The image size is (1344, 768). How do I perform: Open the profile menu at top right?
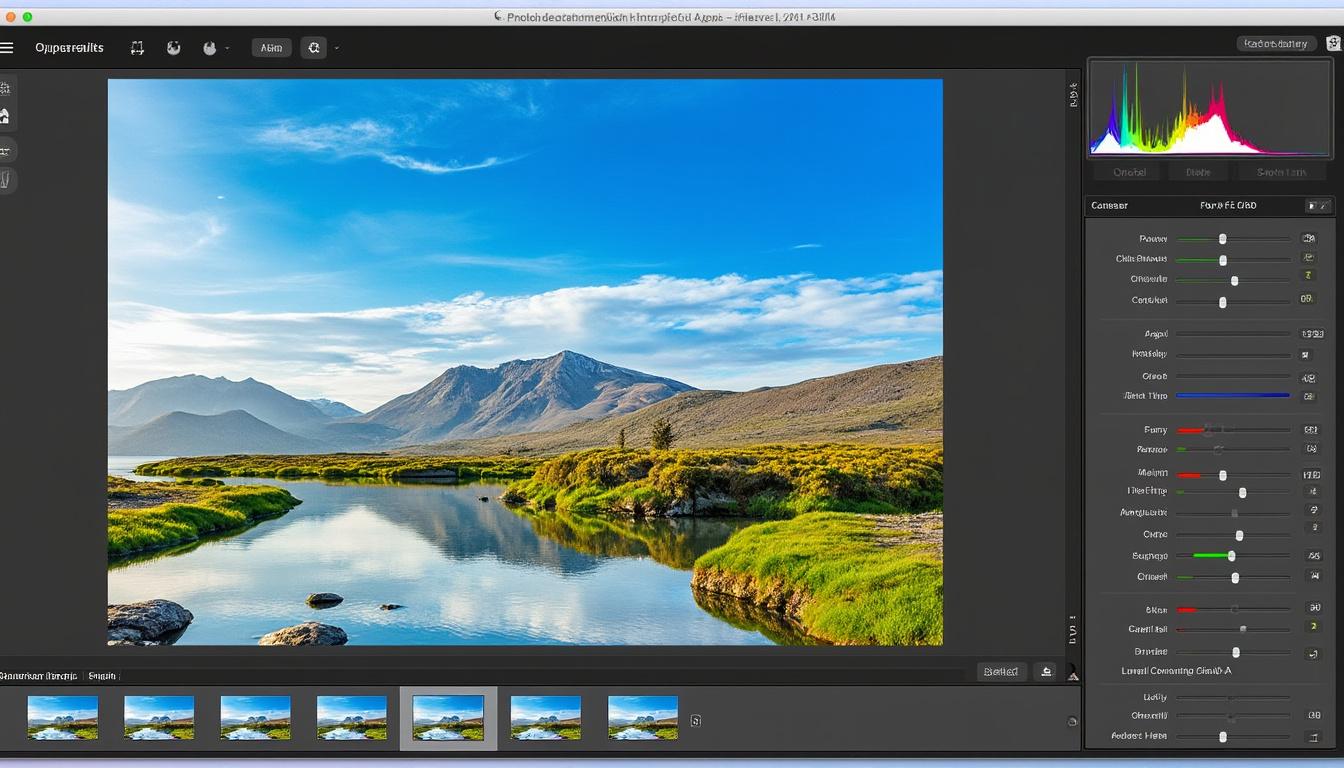coord(1332,43)
